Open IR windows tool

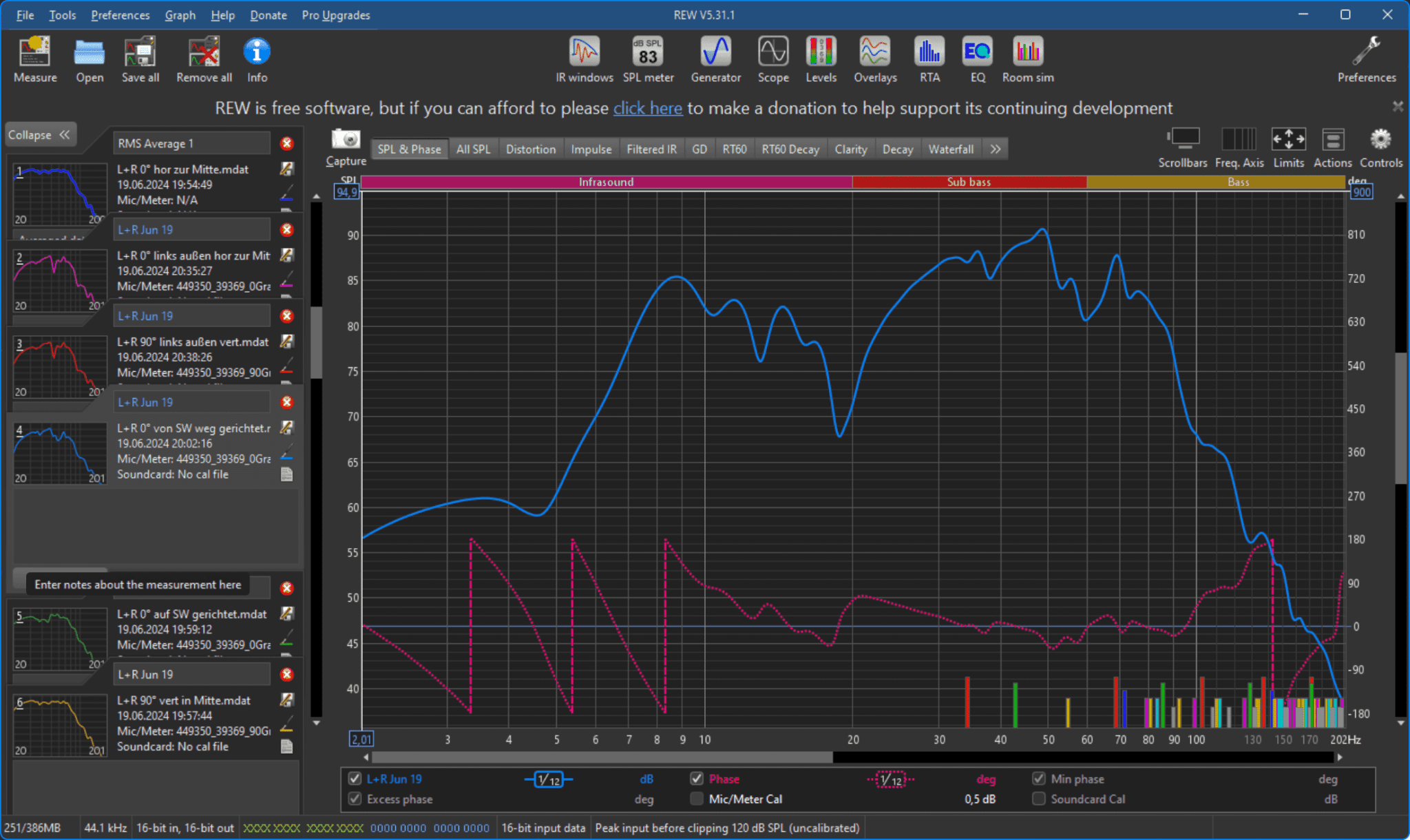pyautogui.click(x=585, y=59)
